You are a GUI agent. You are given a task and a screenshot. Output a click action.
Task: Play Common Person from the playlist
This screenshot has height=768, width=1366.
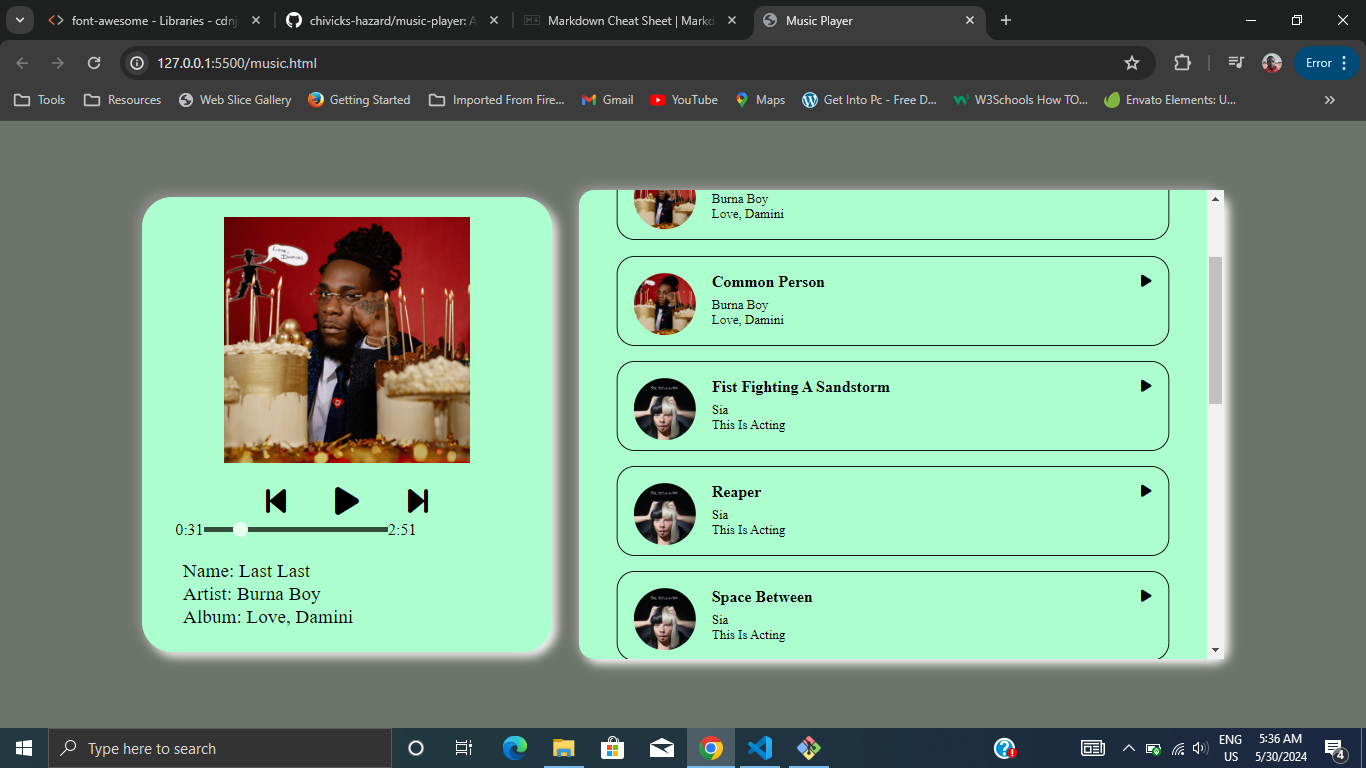[x=1146, y=281]
